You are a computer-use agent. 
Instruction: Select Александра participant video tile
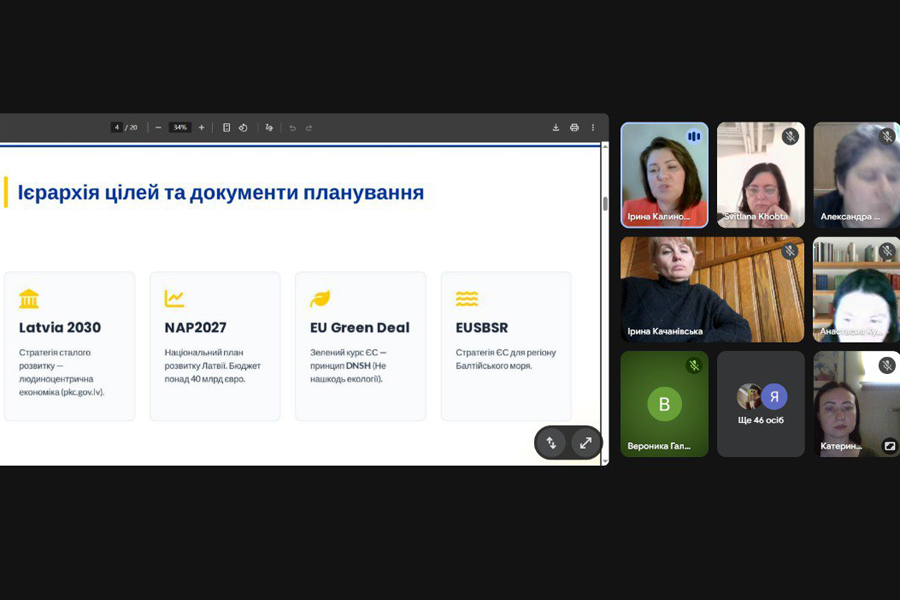click(856, 175)
